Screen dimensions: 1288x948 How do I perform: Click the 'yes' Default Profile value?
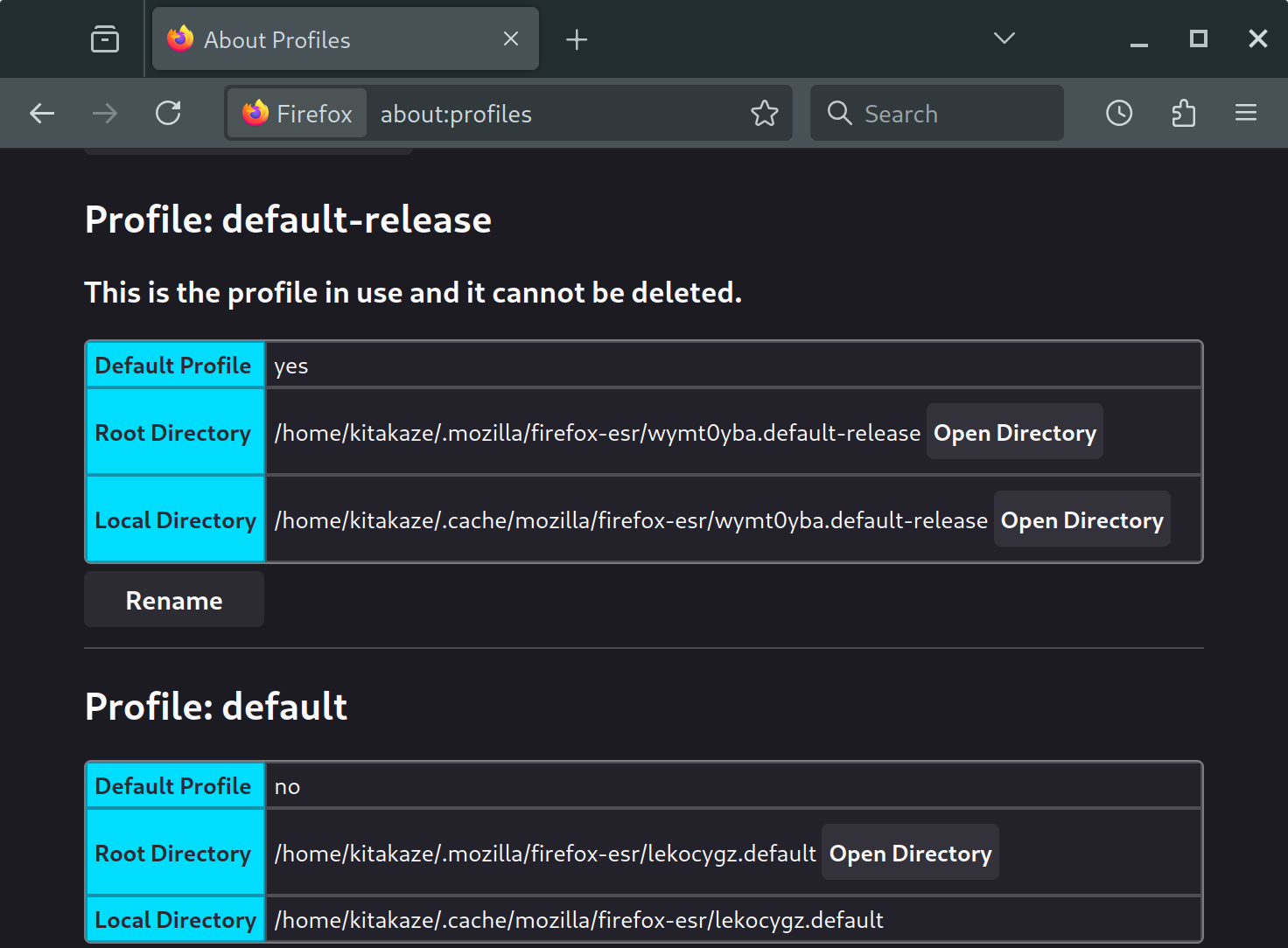[291, 366]
